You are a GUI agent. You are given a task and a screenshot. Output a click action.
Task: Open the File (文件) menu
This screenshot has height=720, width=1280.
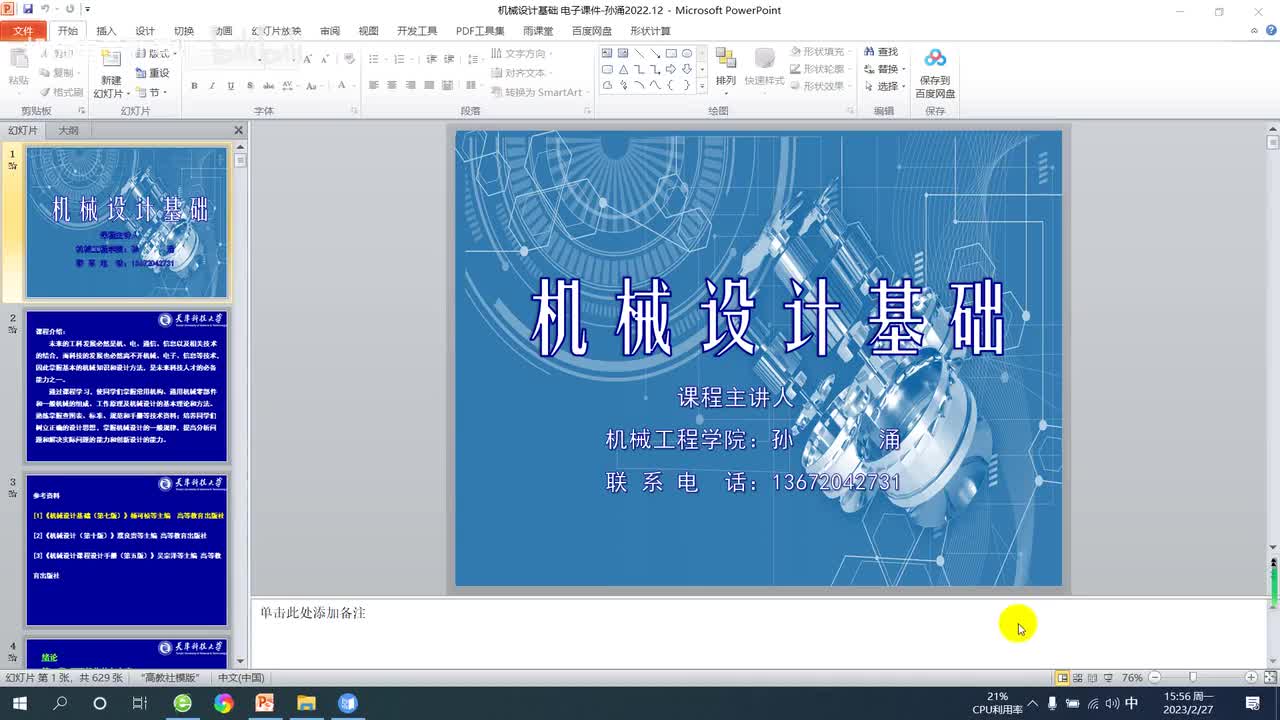tap(23, 31)
